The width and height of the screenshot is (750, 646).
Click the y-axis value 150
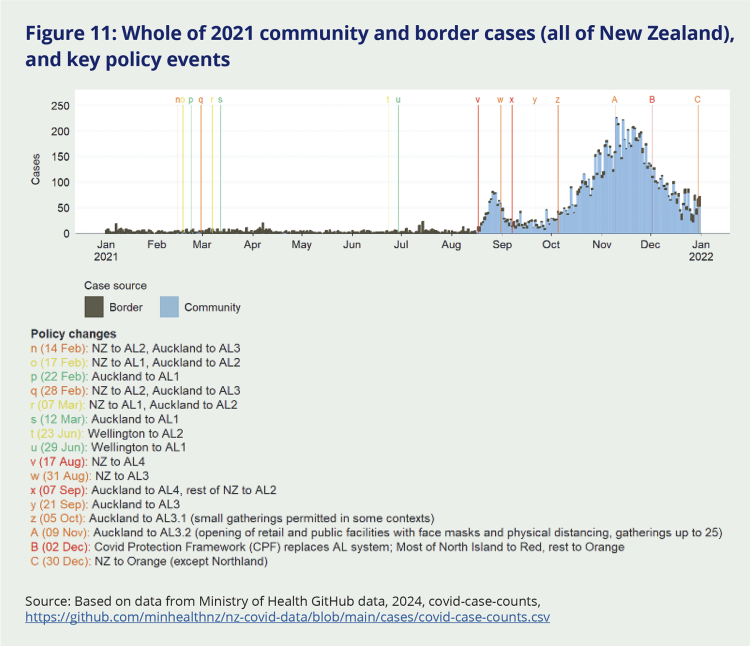coord(60,157)
